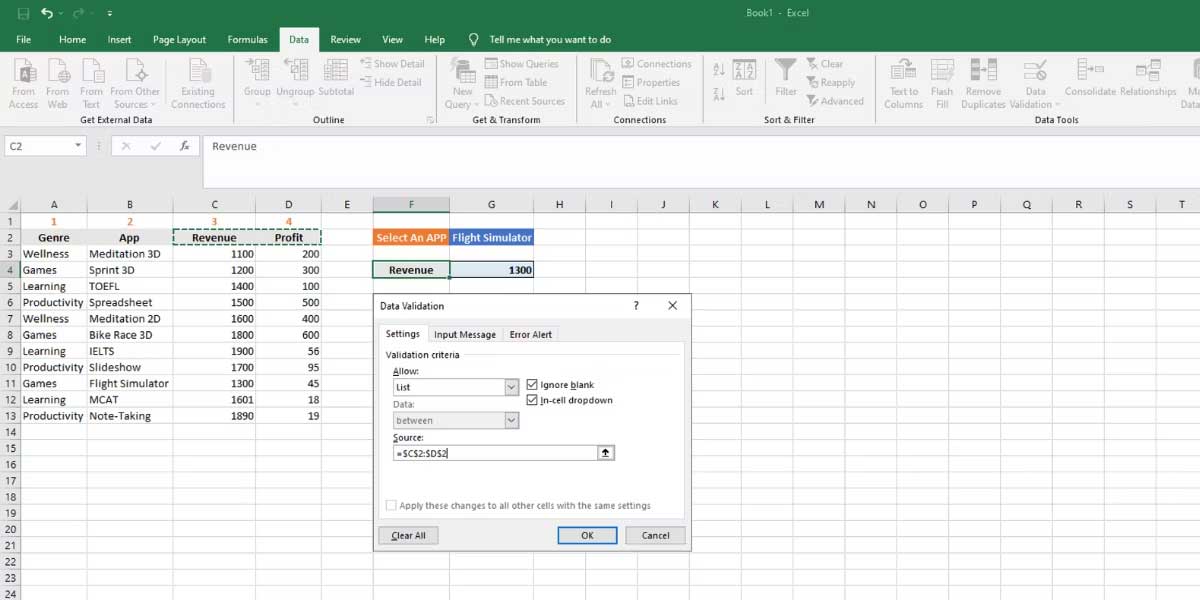This screenshot has height=600, width=1200.
Task: Switch to the Error Alert tab
Action: tap(531, 334)
